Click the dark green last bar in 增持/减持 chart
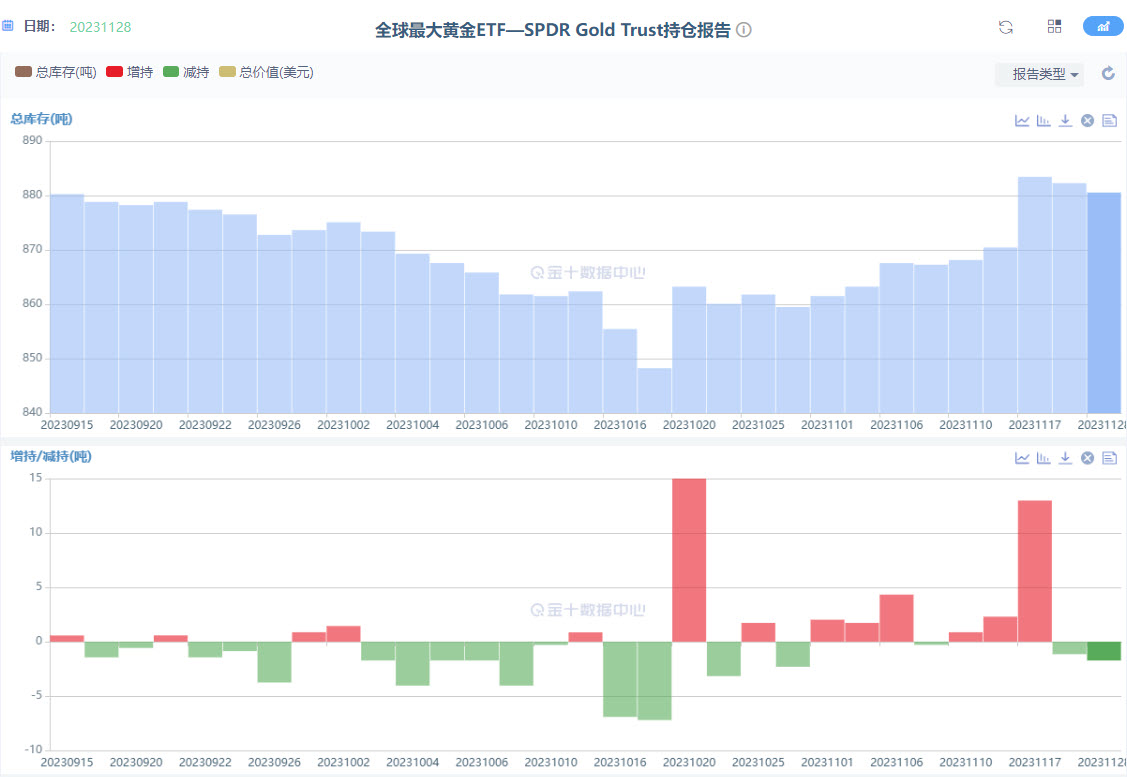Screen dimensions: 1127x777 click(1104, 651)
